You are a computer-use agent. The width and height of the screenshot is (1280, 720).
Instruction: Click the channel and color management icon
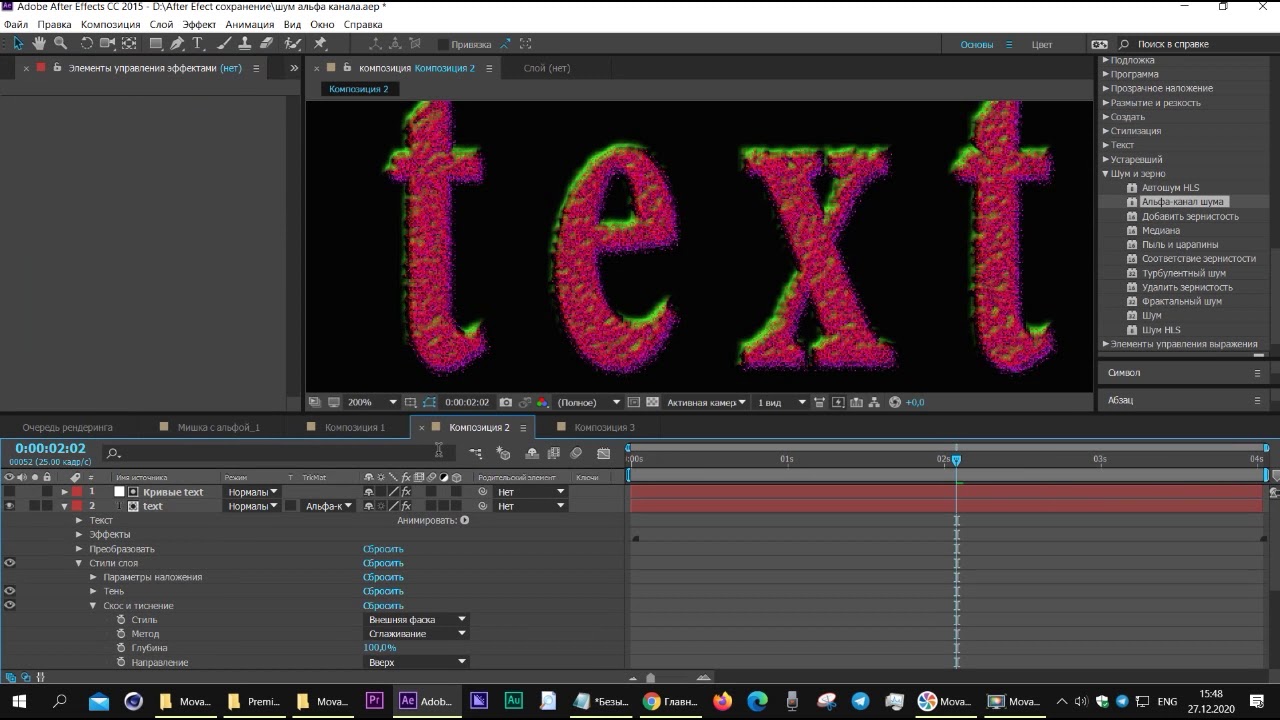click(x=542, y=402)
